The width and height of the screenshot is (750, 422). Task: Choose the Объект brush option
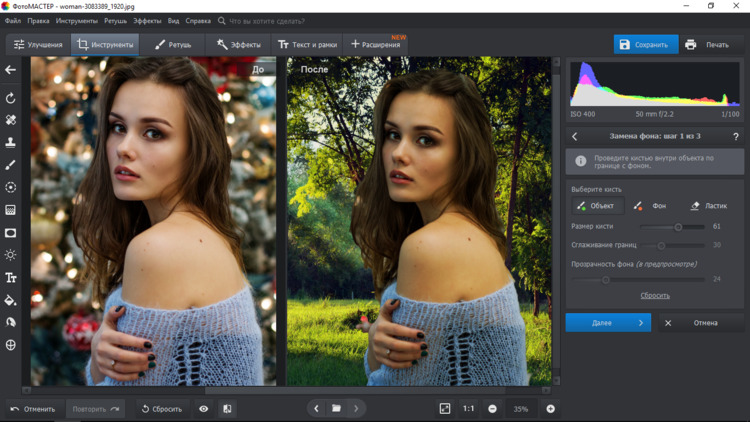pos(596,206)
